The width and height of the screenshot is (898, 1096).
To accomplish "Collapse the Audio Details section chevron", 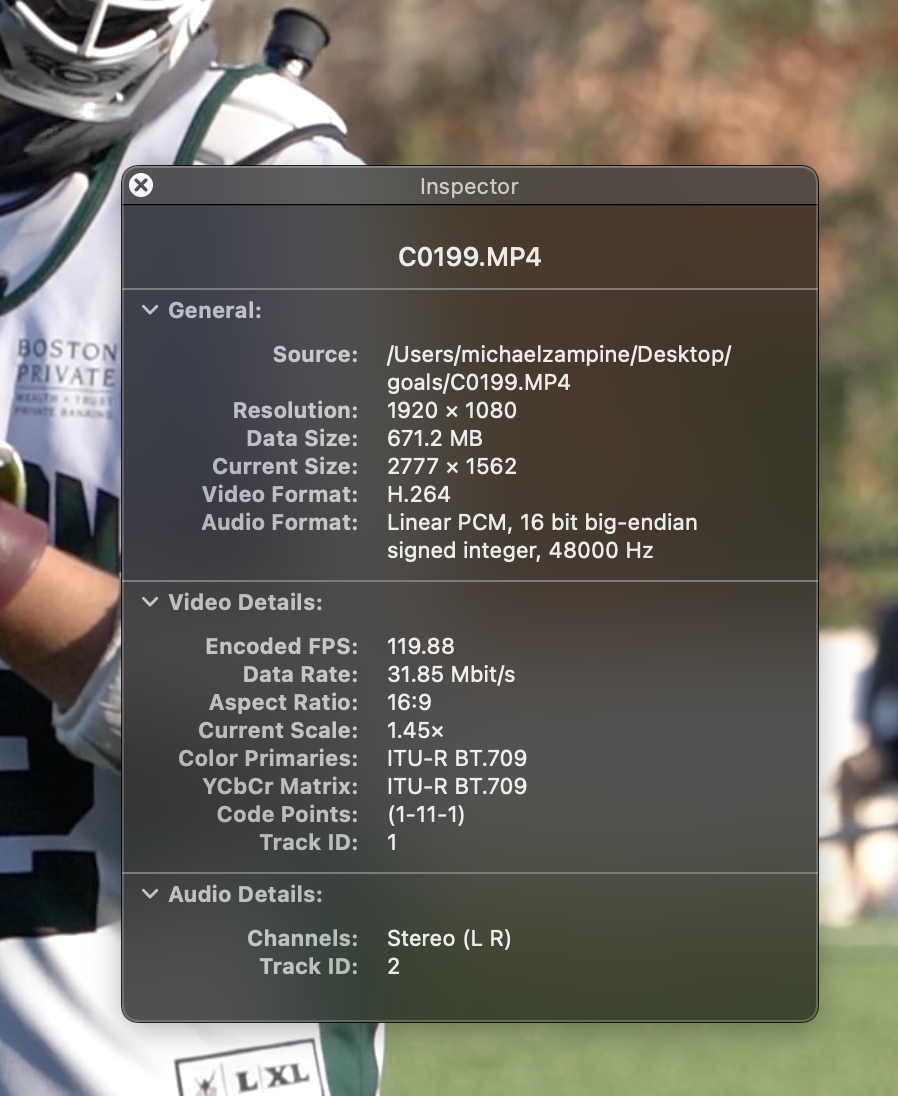I will 150,894.
